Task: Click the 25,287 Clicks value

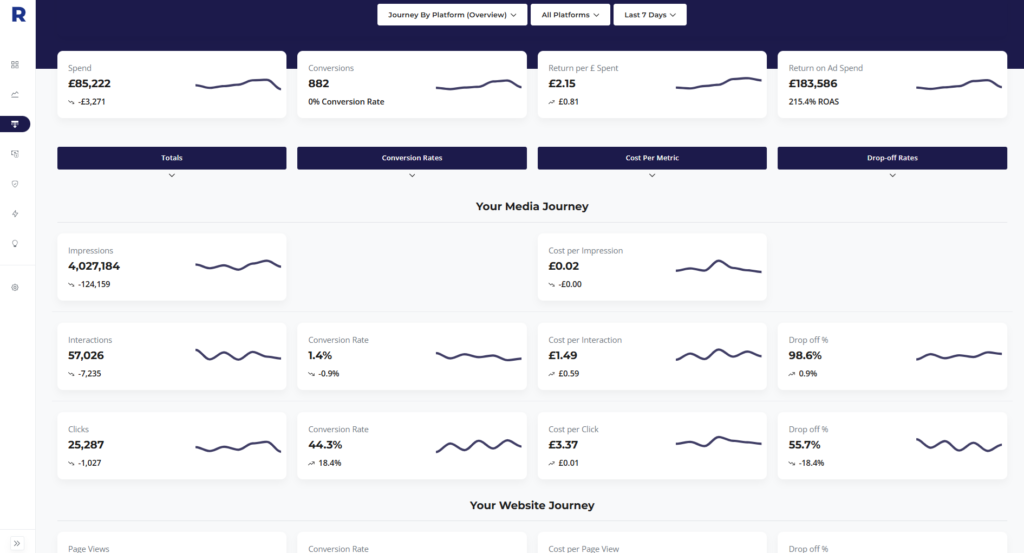Action: tap(86, 445)
